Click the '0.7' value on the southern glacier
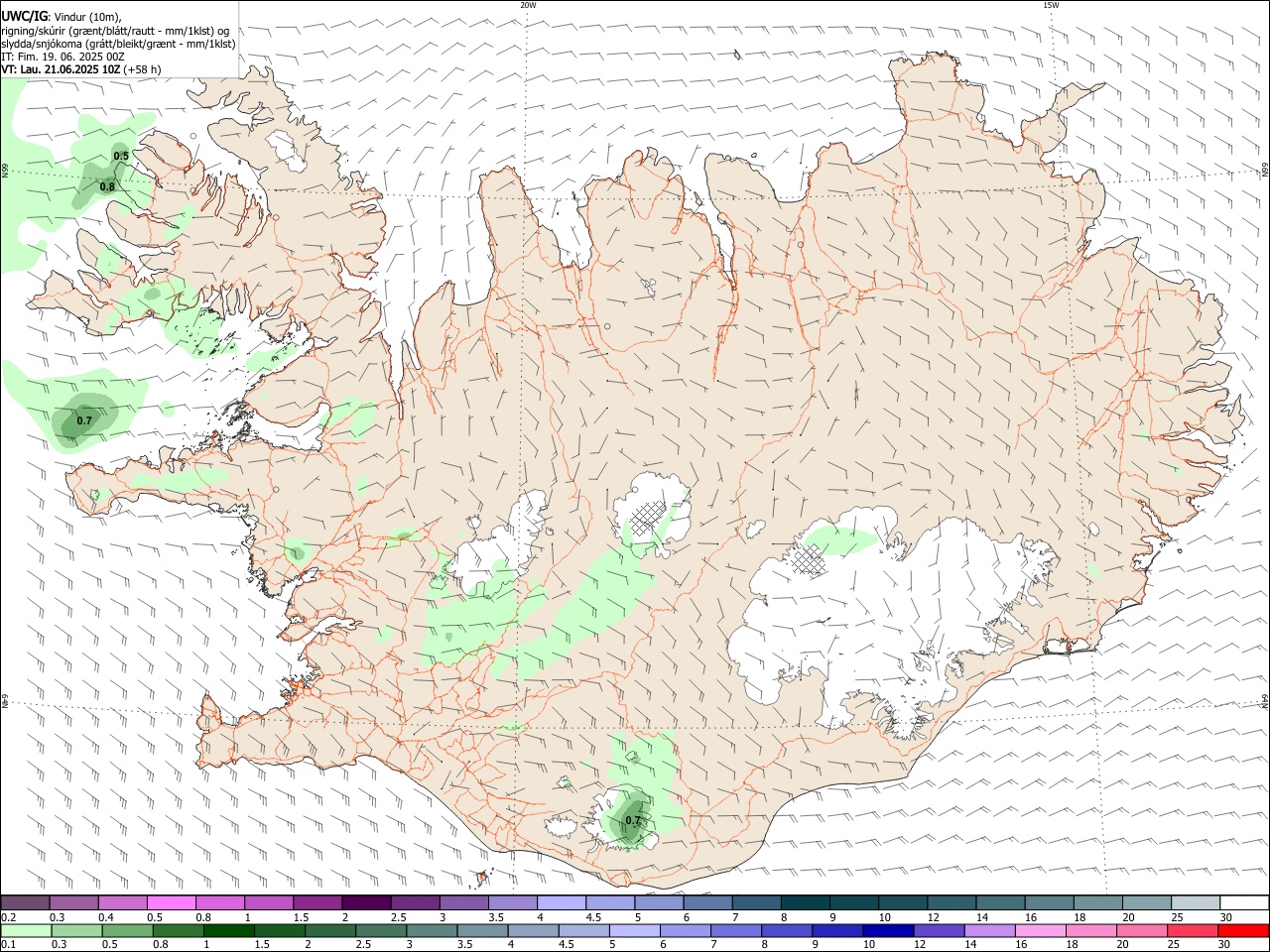The width and height of the screenshot is (1270, 952). 633,820
